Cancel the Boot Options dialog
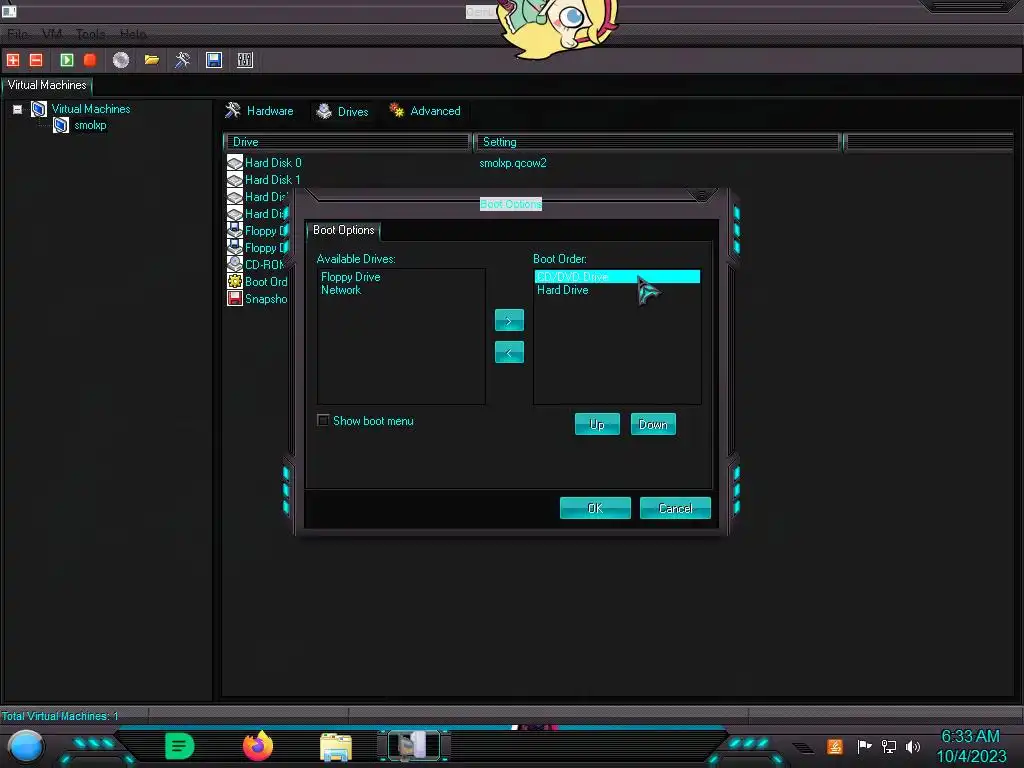This screenshot has width=1024, height=768. (675, 508)
